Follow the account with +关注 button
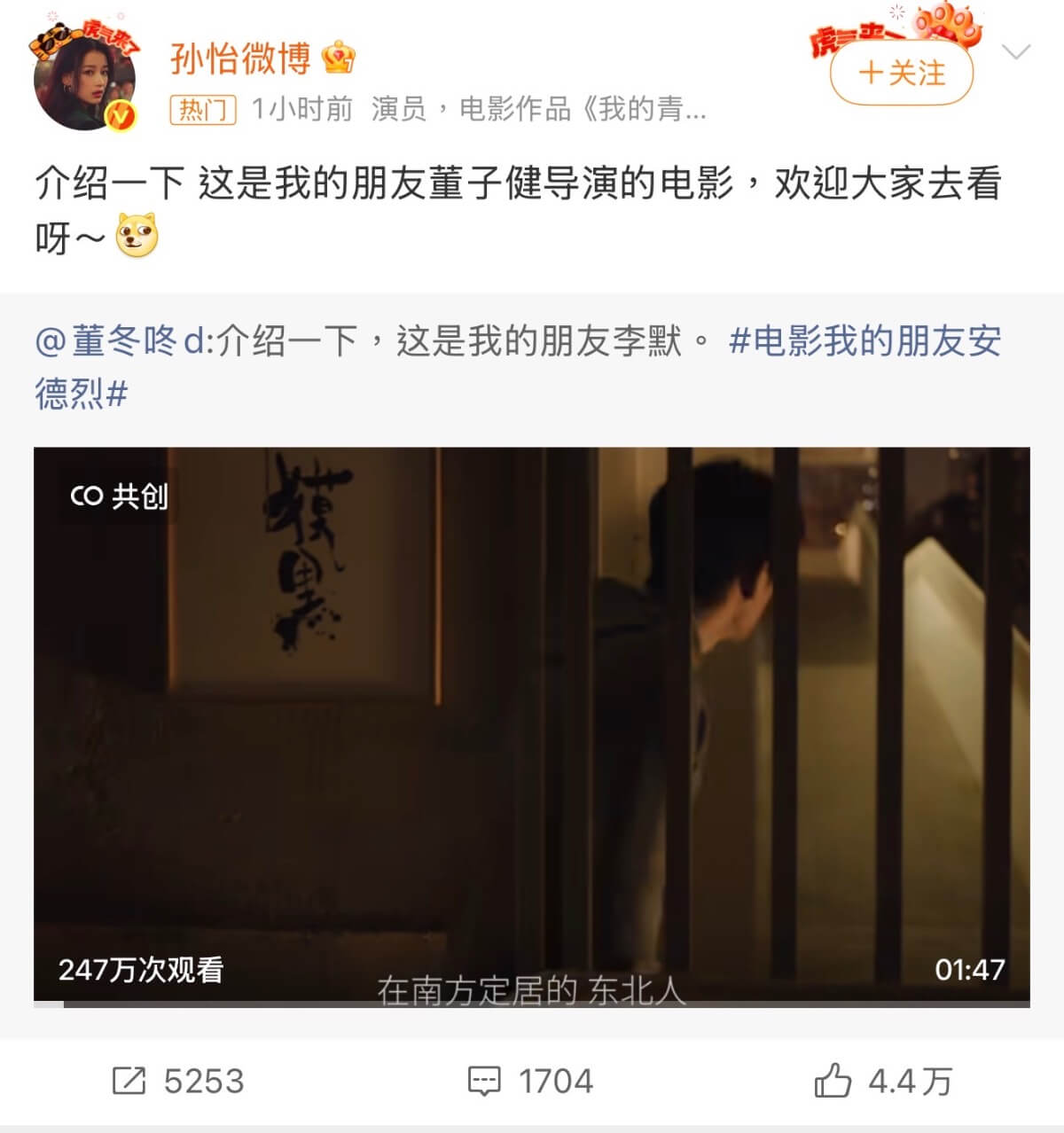 click(901, 73)
